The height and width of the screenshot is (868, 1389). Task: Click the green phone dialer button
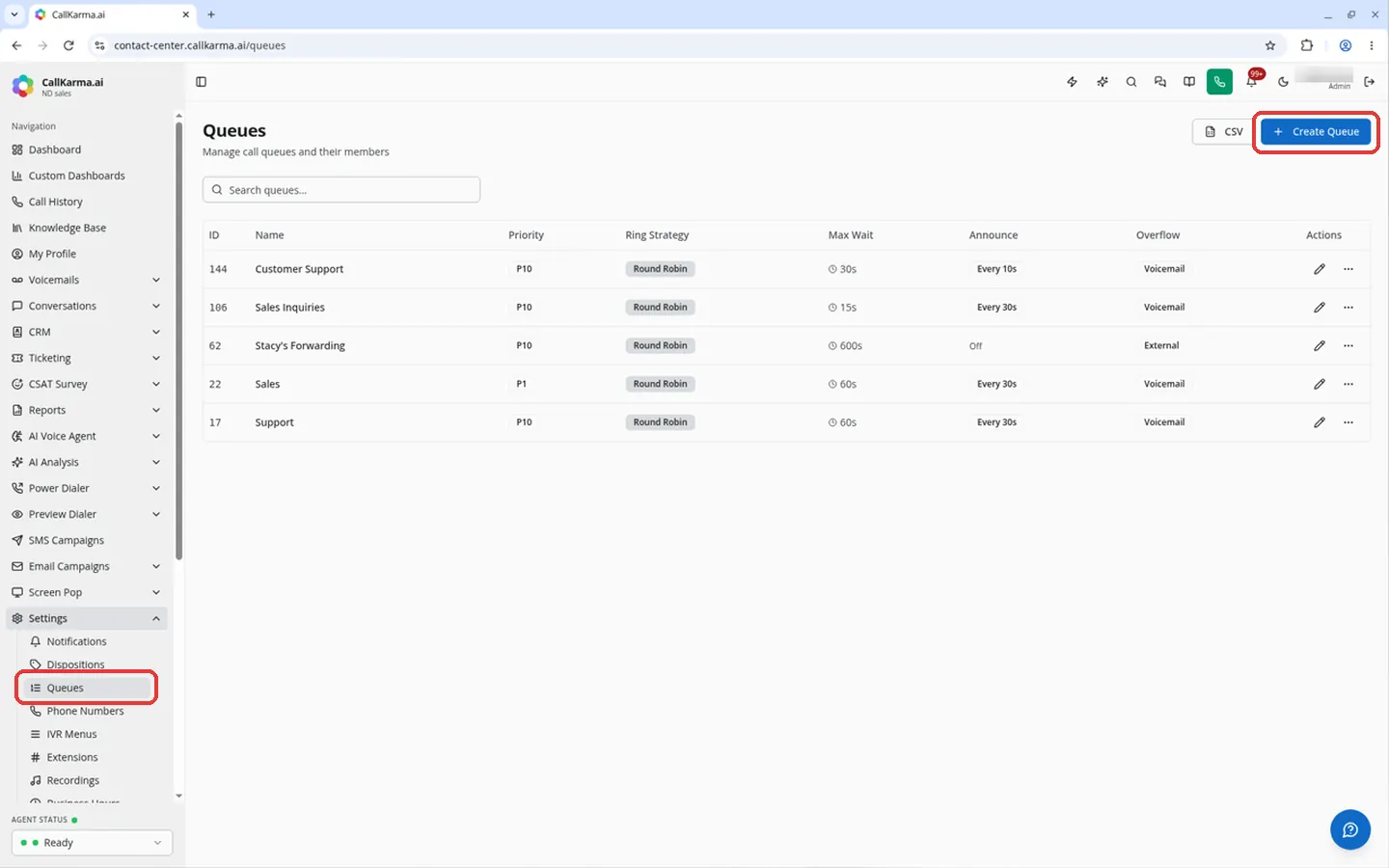click(x=1219, y=82)
